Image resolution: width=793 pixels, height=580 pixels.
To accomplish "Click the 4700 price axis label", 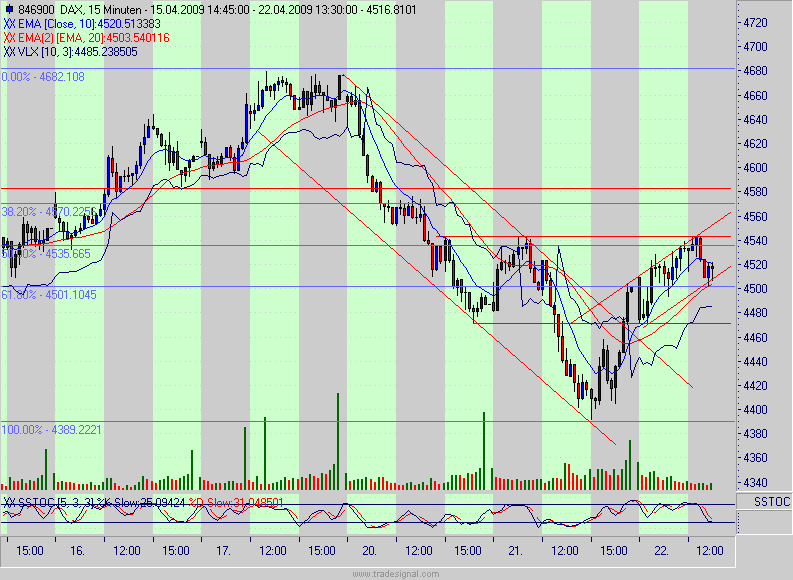I will tap(756, 47).
